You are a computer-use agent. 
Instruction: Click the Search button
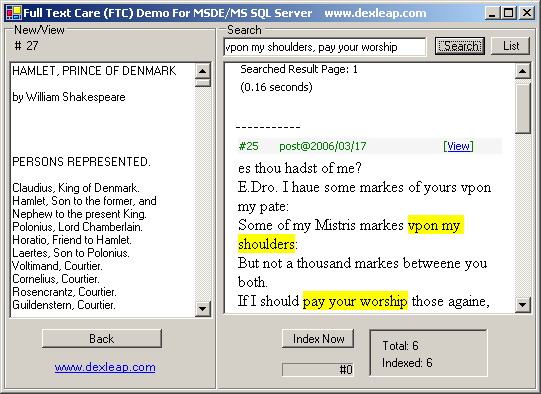click(460, 46)
